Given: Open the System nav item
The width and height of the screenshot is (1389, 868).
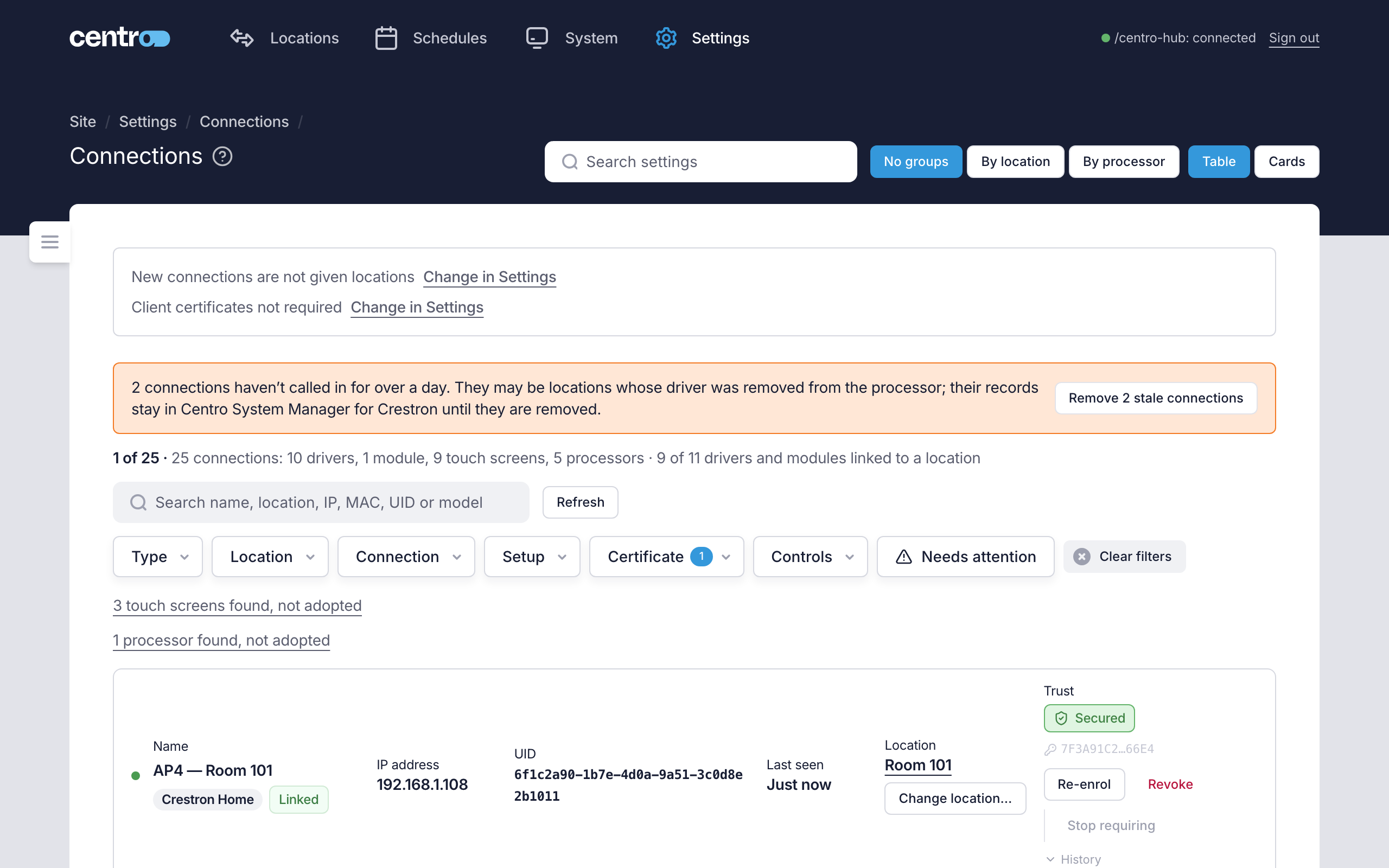Looking at the screenshot, I should 572,38.
